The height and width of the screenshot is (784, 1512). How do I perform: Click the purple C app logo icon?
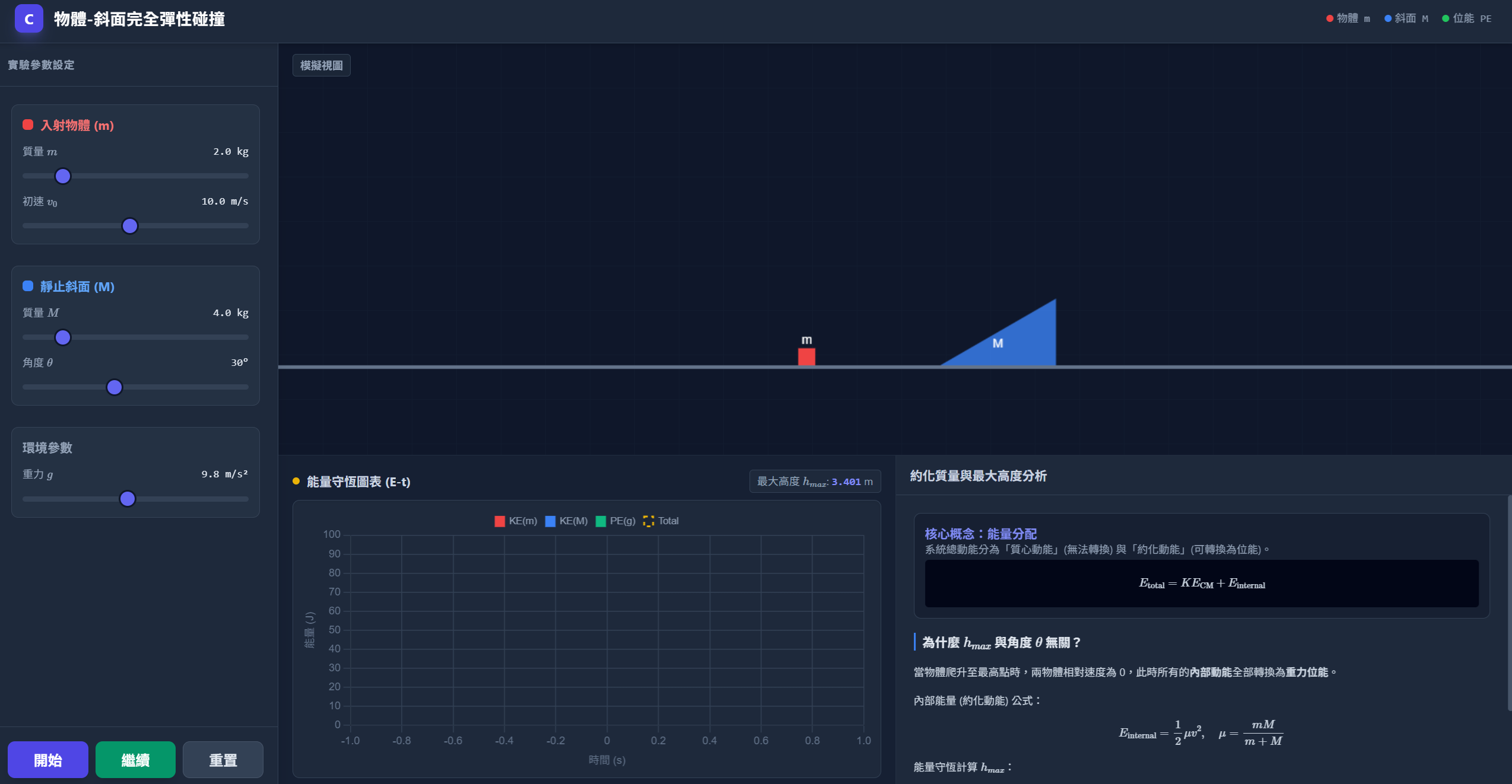click(x=28, y=19)
